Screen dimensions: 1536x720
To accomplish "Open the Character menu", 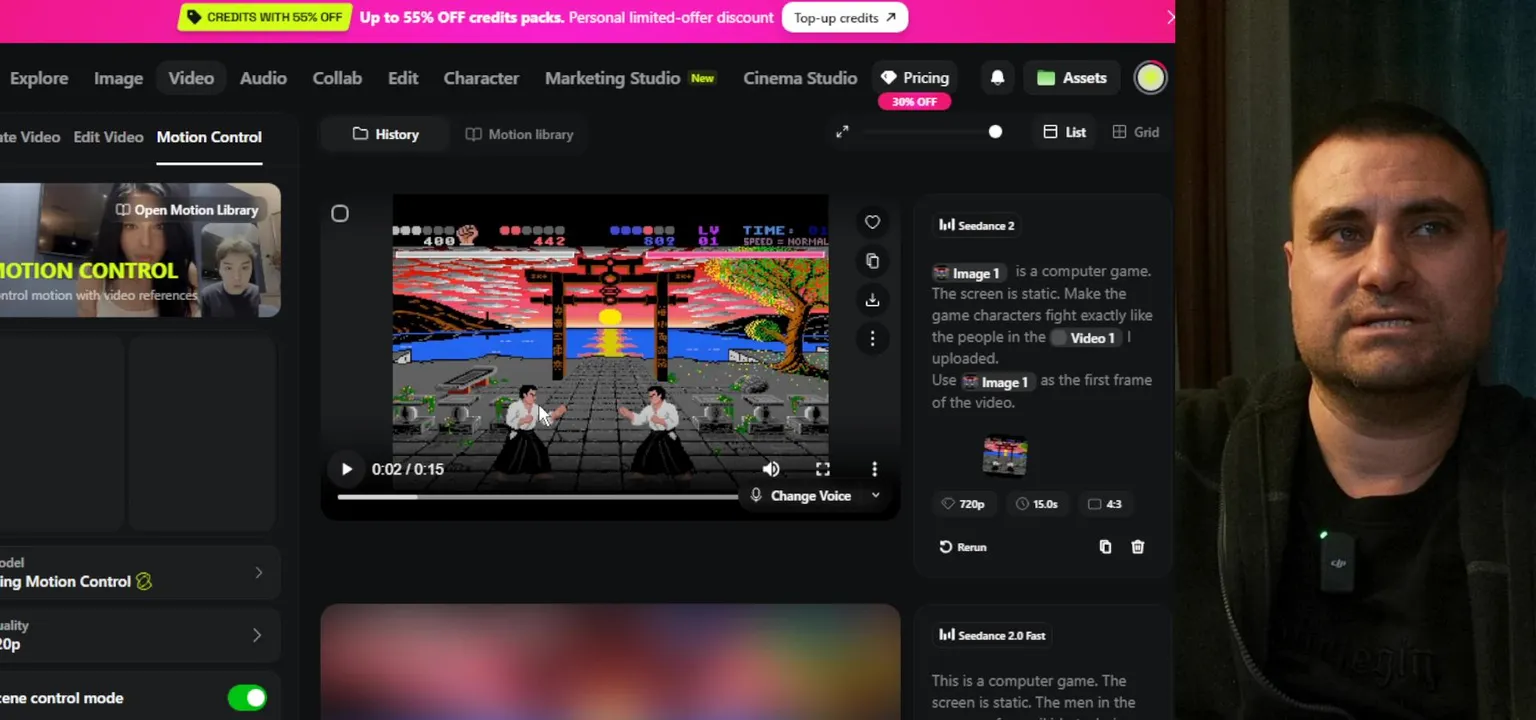I will coord(481,78).
